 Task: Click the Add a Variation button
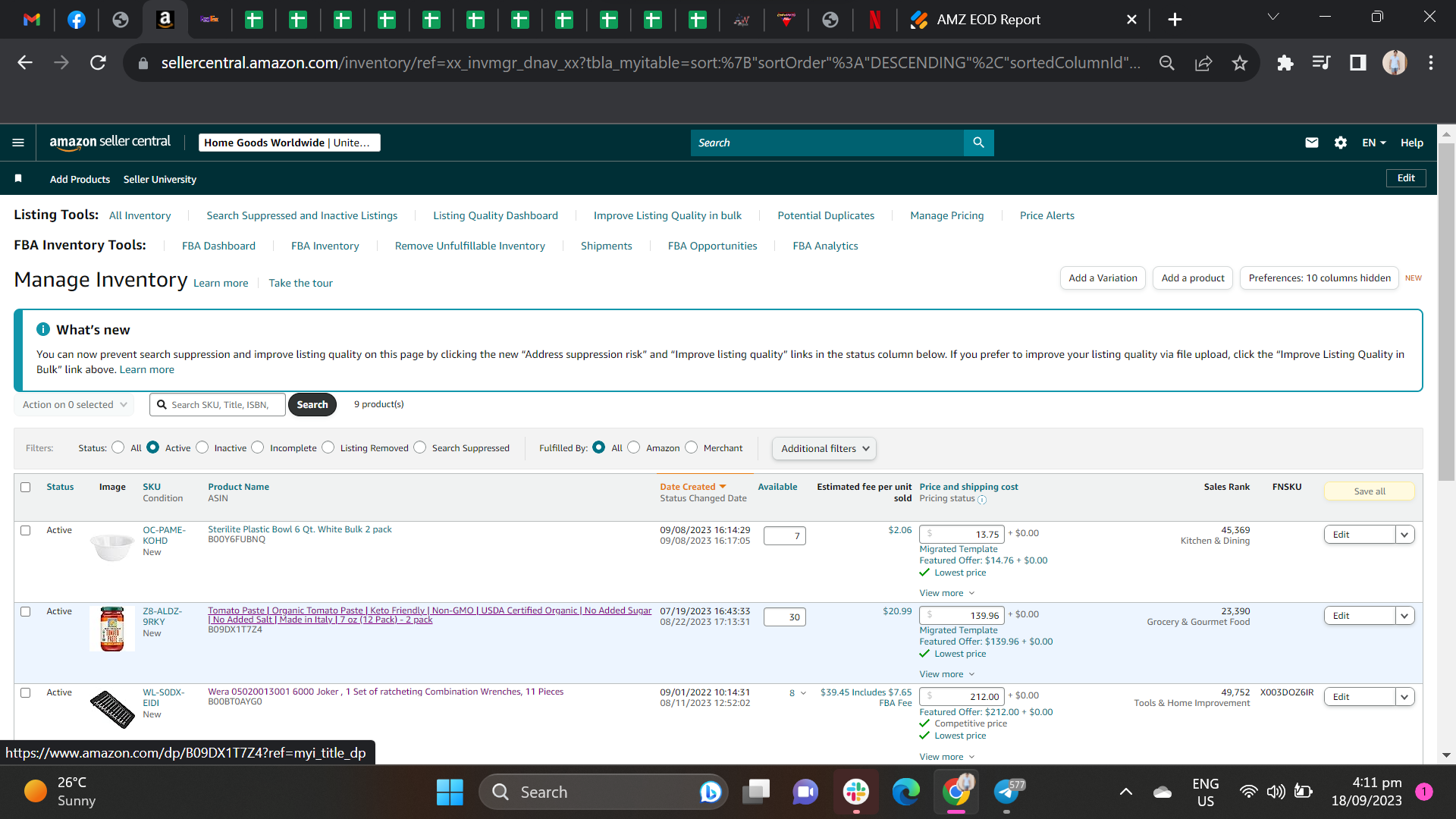(x=1103, y=278)
